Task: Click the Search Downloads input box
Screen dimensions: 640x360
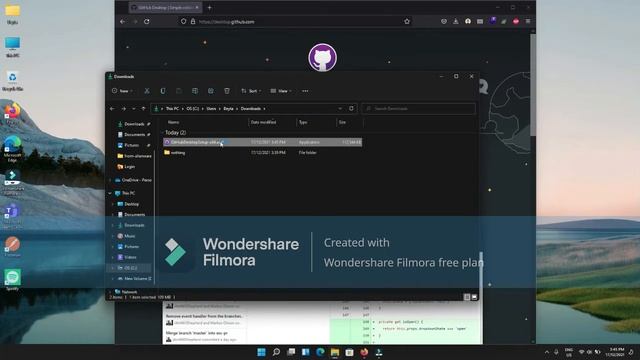Action: (x=418, y=109)
